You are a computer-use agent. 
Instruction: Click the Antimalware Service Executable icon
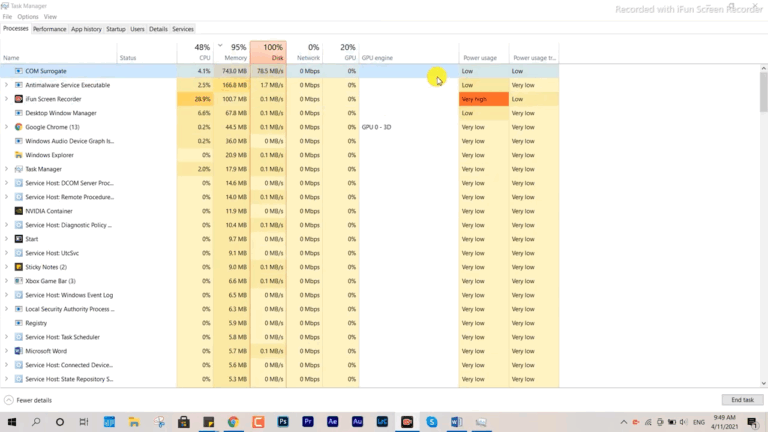[19, 85]
